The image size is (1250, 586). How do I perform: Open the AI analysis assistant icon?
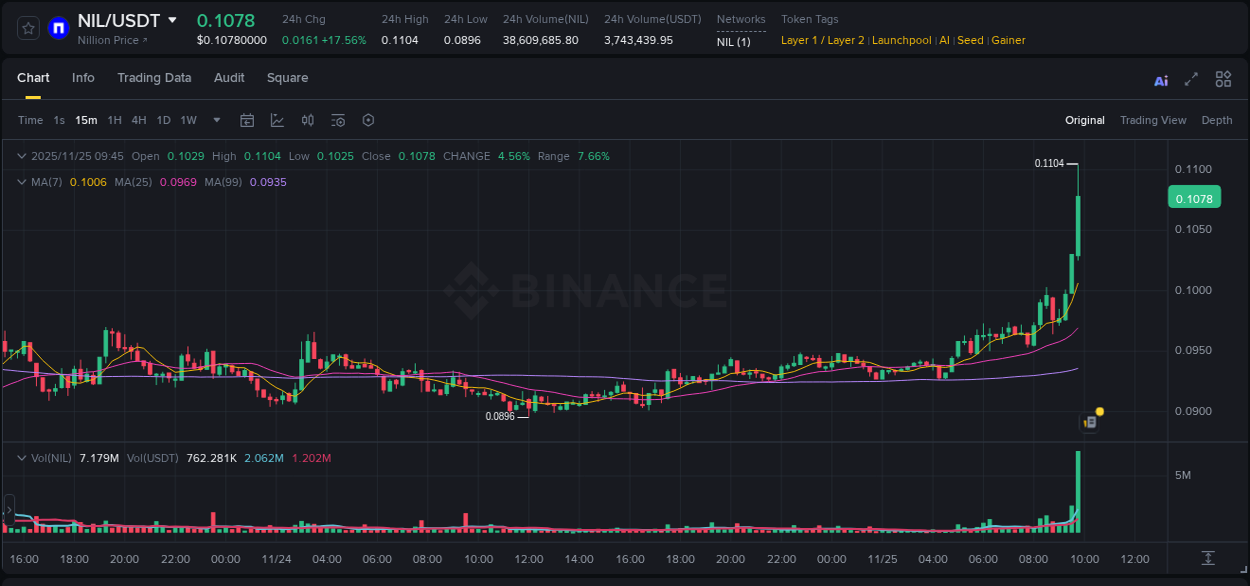coord(1160,79)
